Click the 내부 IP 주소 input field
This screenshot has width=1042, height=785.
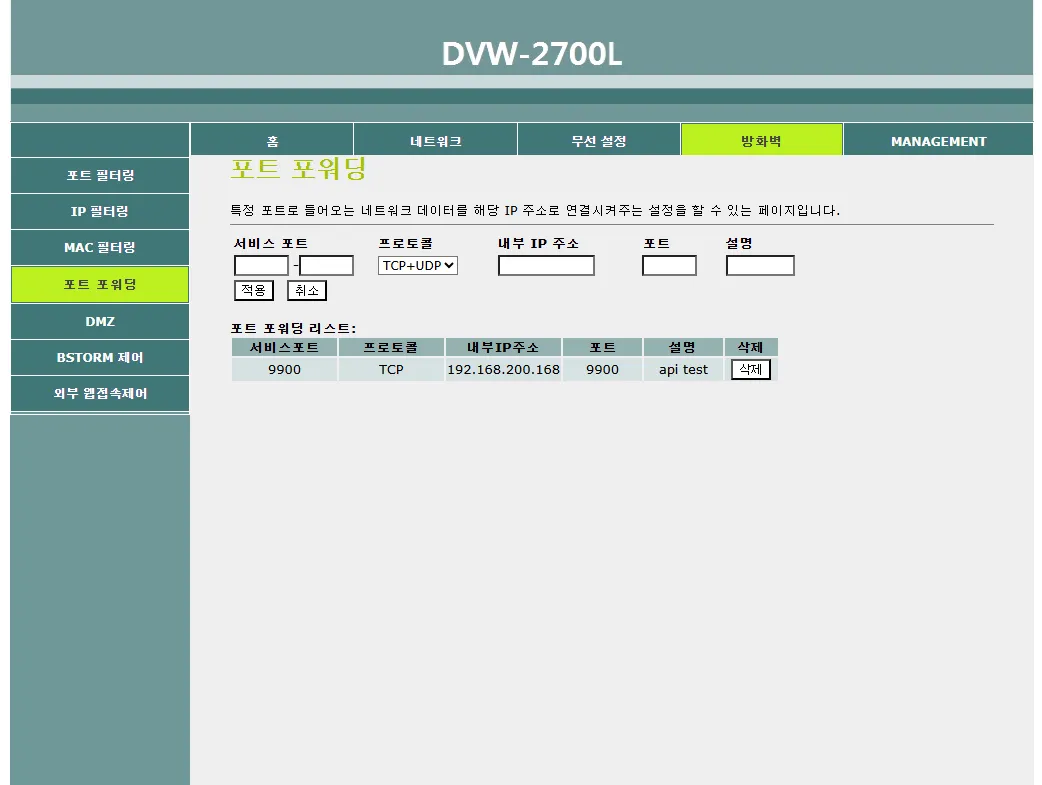point(545,265)
